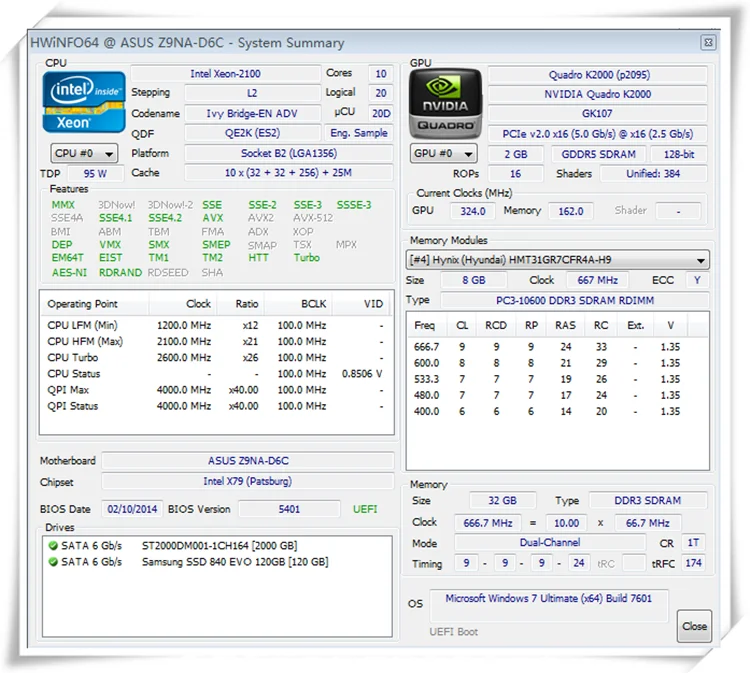Click the AES-NI feature label
Screen dimensions: 750x673
(69, 273)
